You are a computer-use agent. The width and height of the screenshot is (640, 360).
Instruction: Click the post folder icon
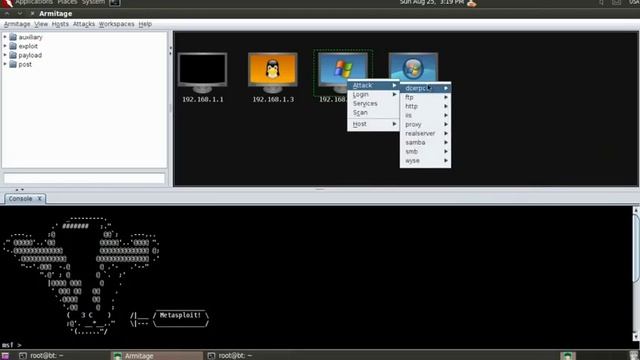tap(13, 64)
